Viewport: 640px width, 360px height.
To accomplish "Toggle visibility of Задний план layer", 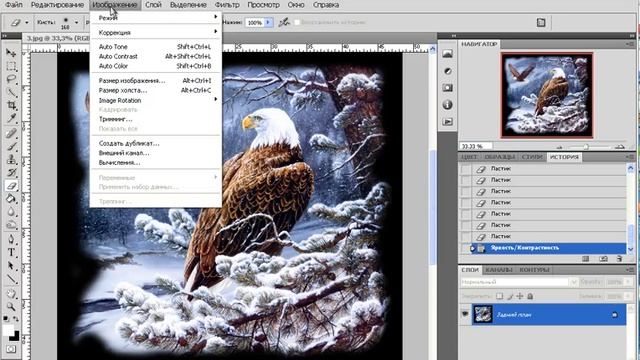I will tap(465, 314).
